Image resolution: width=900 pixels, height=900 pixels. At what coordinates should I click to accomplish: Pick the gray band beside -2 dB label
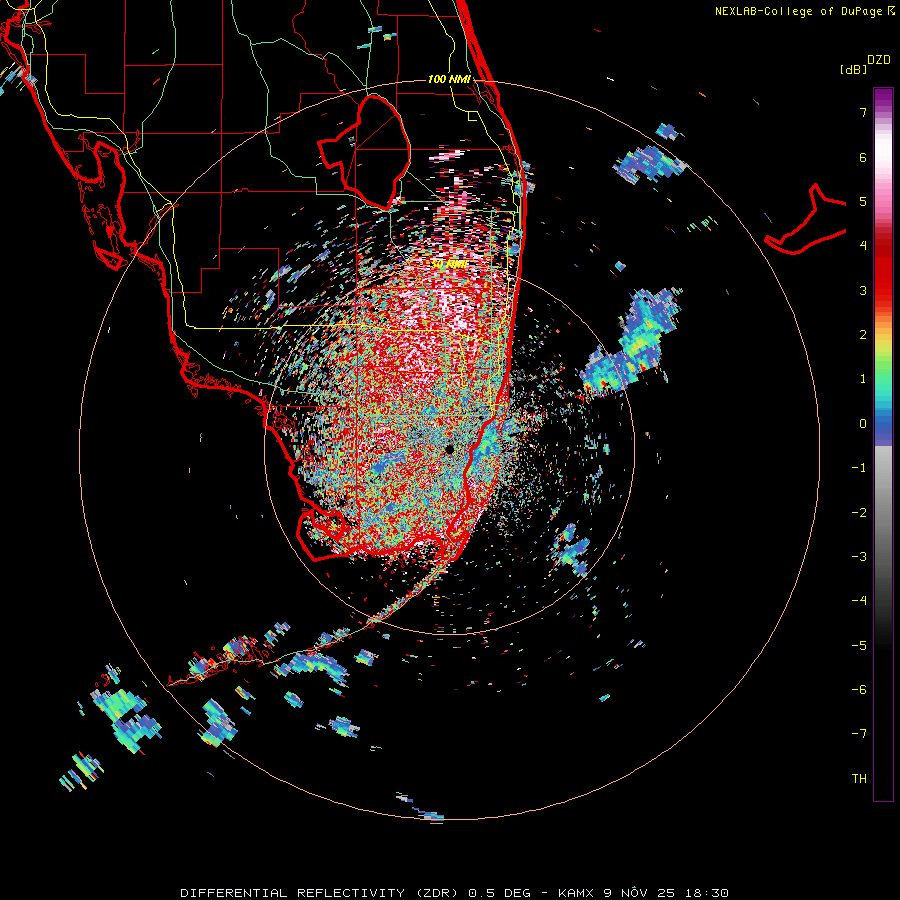pos(883,512)
